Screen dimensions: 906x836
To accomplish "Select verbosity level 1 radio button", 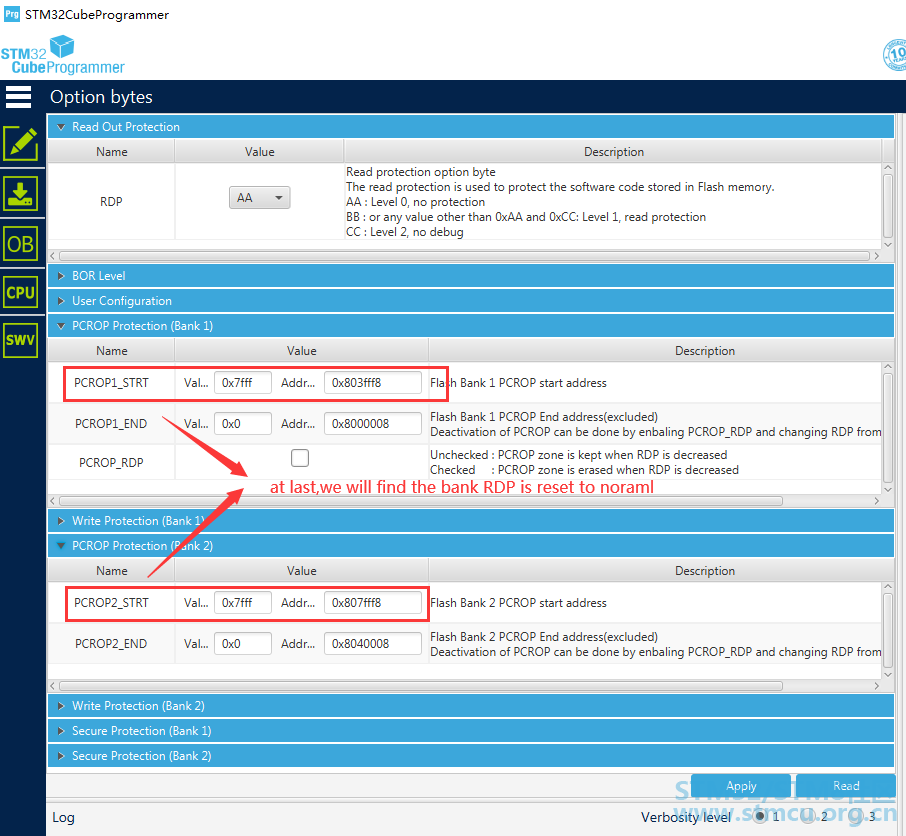I will point(760,816).
